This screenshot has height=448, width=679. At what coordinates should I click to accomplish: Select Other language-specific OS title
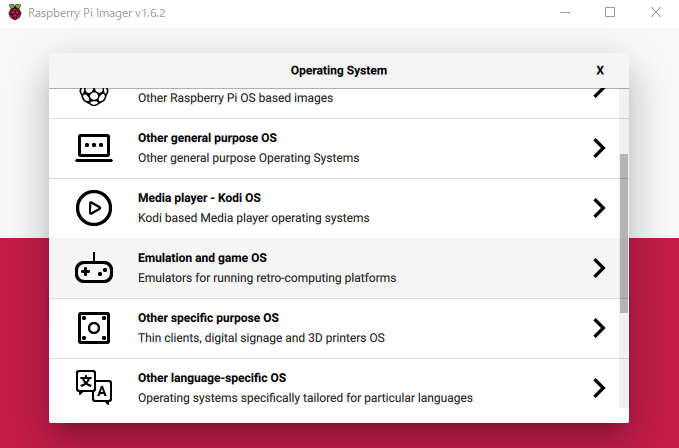click(x=212, y=378)
